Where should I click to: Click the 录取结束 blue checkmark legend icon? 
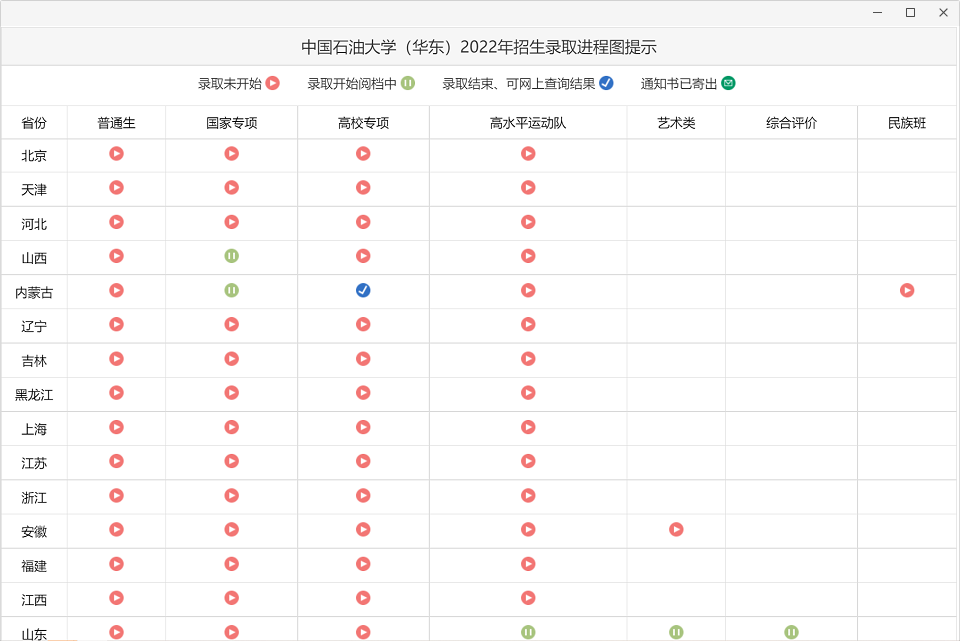[x=606, y=83]
